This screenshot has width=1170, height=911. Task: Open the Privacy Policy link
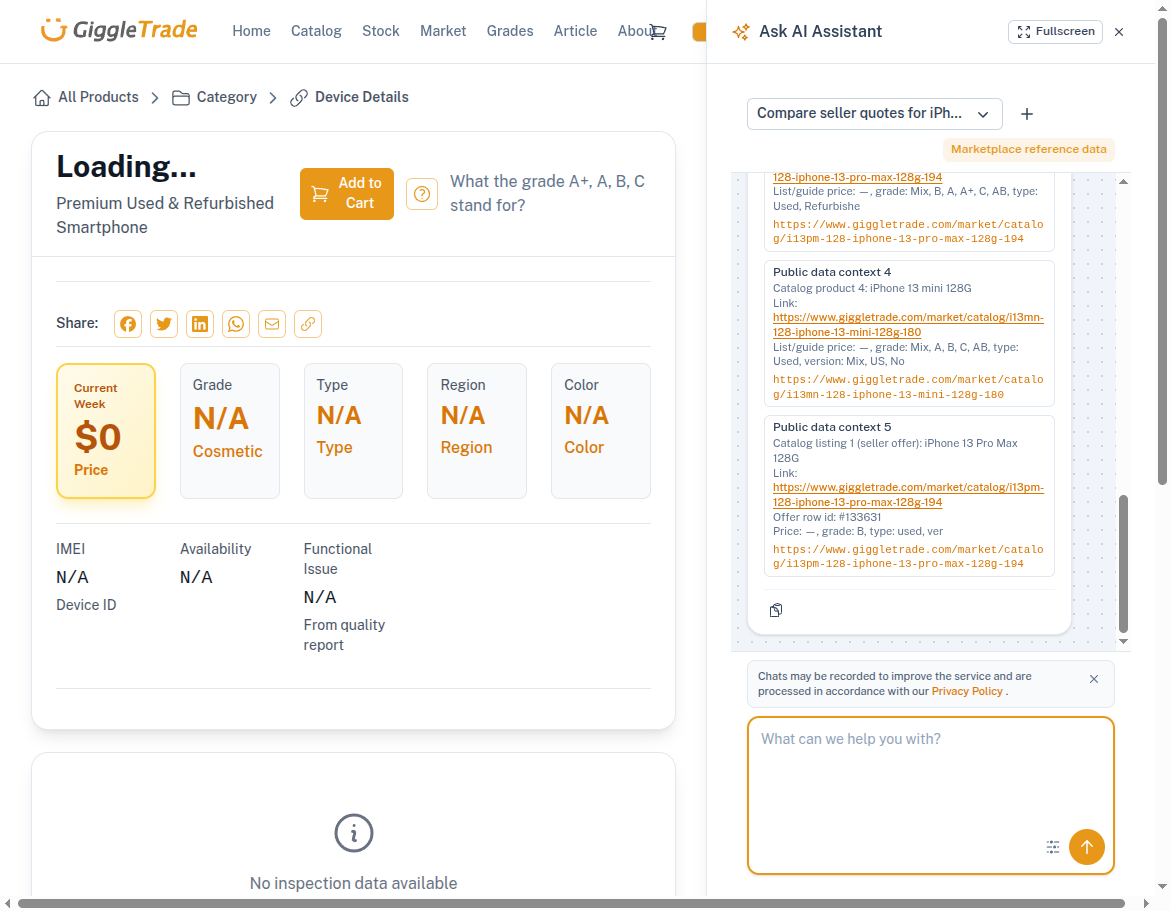click(x=967, y=691)
